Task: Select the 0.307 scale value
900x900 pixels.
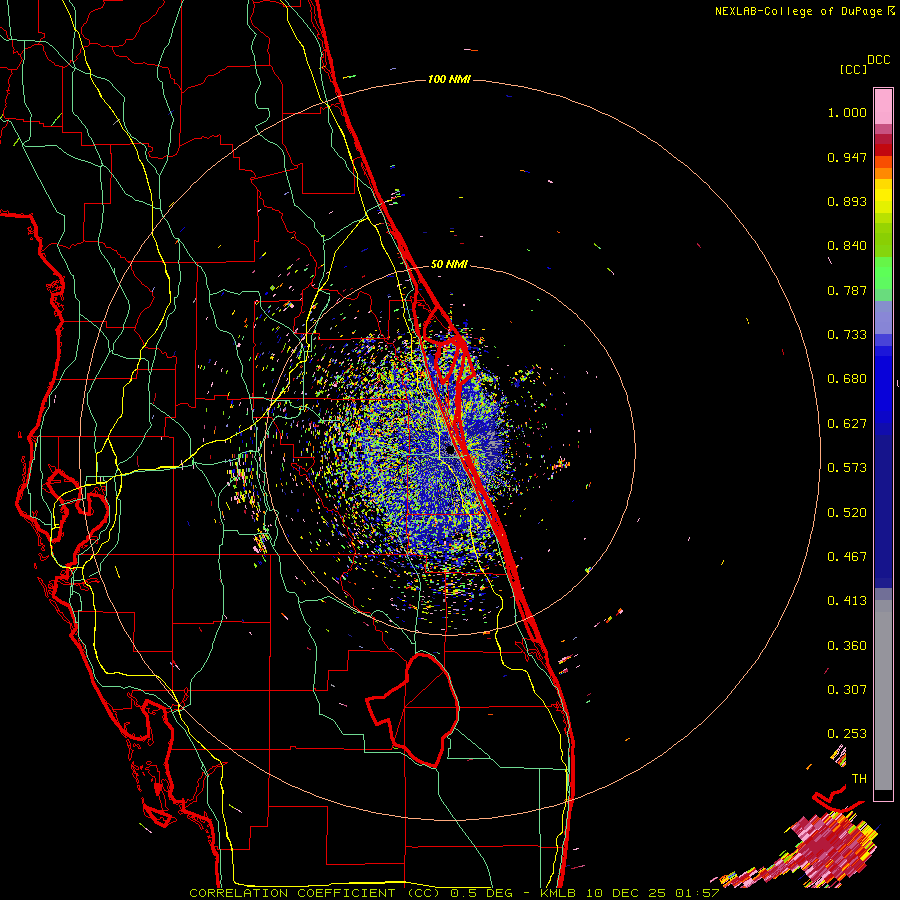Action: point(847,690)
